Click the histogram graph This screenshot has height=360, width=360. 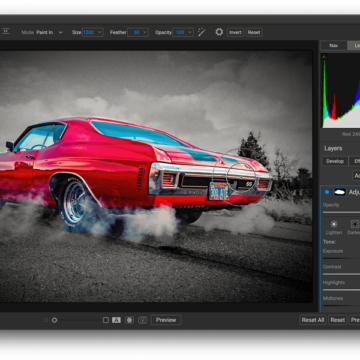click(341, 91)
